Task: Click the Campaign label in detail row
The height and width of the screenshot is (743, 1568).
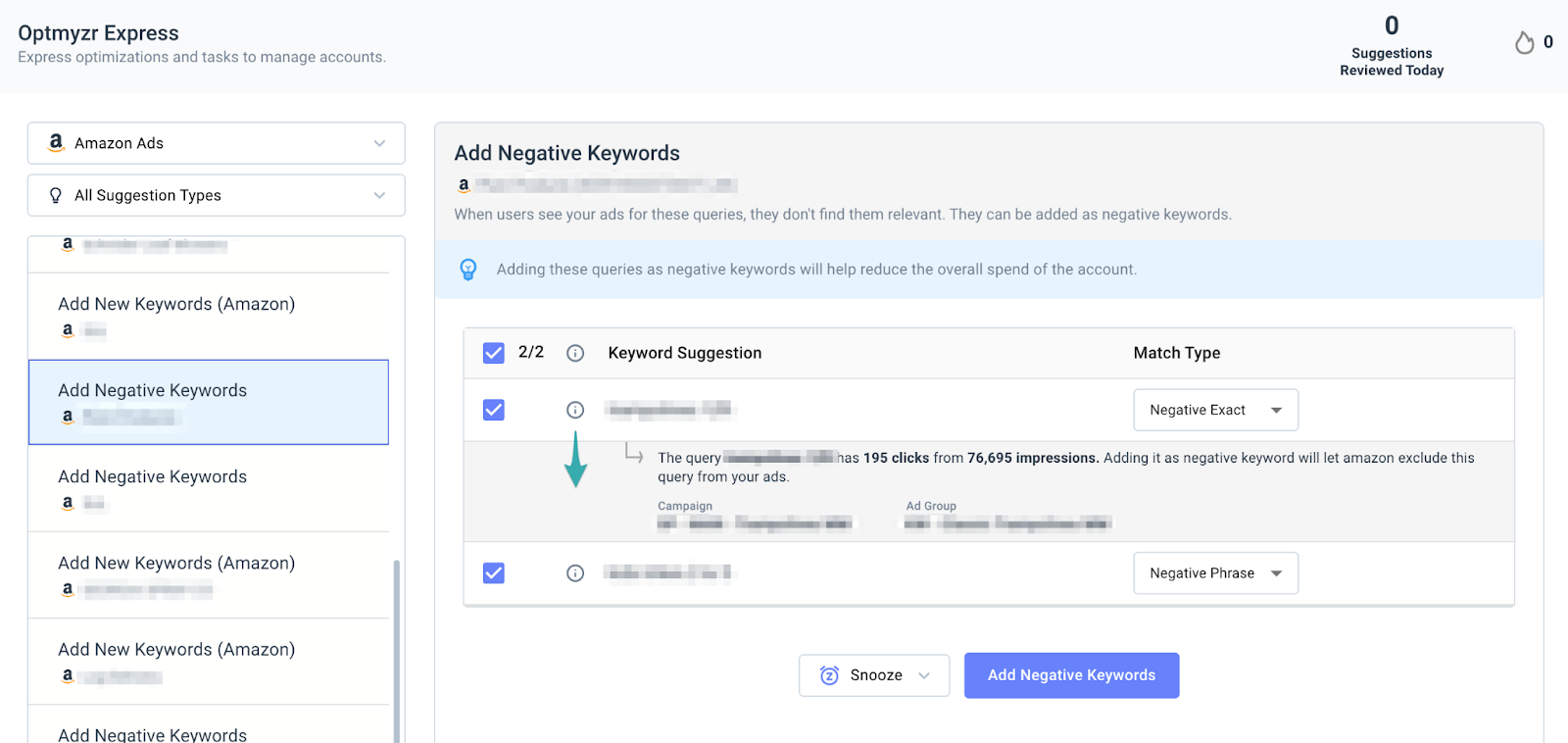Action: coord(685,506)
